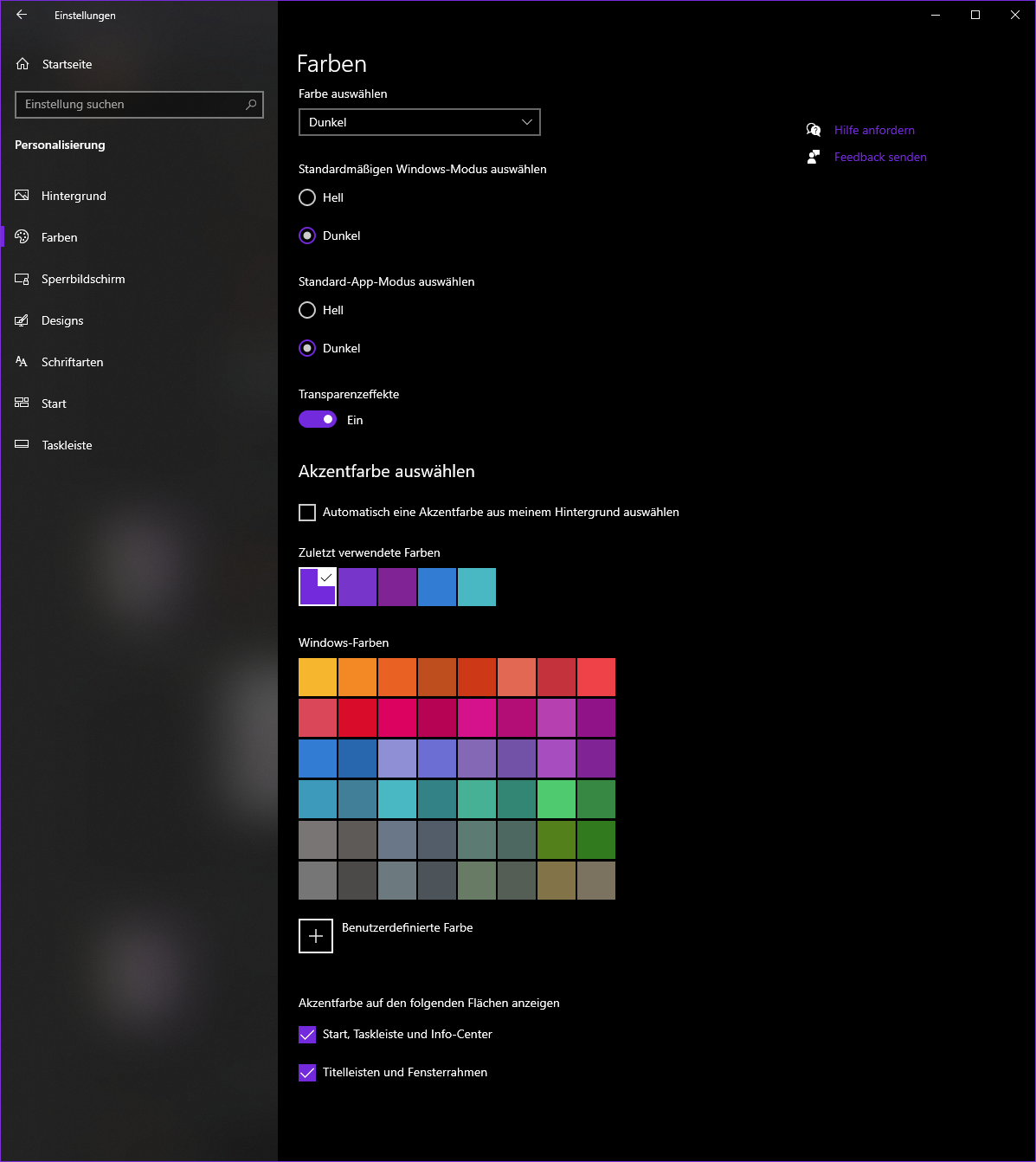The width and height of the screenshot is (1036, 1162).
Task: Enable automatic accent color from background
Action: click(307, 513)
